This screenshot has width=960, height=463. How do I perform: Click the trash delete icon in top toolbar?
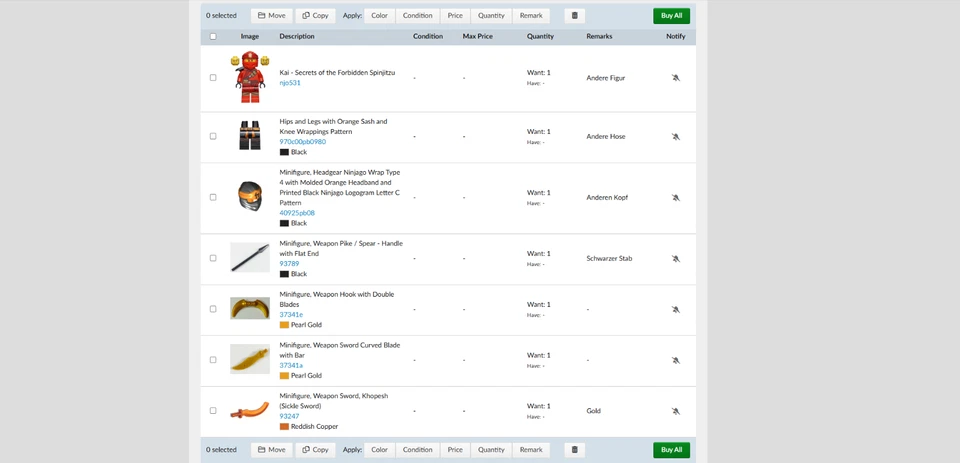[x=574, y=15]
